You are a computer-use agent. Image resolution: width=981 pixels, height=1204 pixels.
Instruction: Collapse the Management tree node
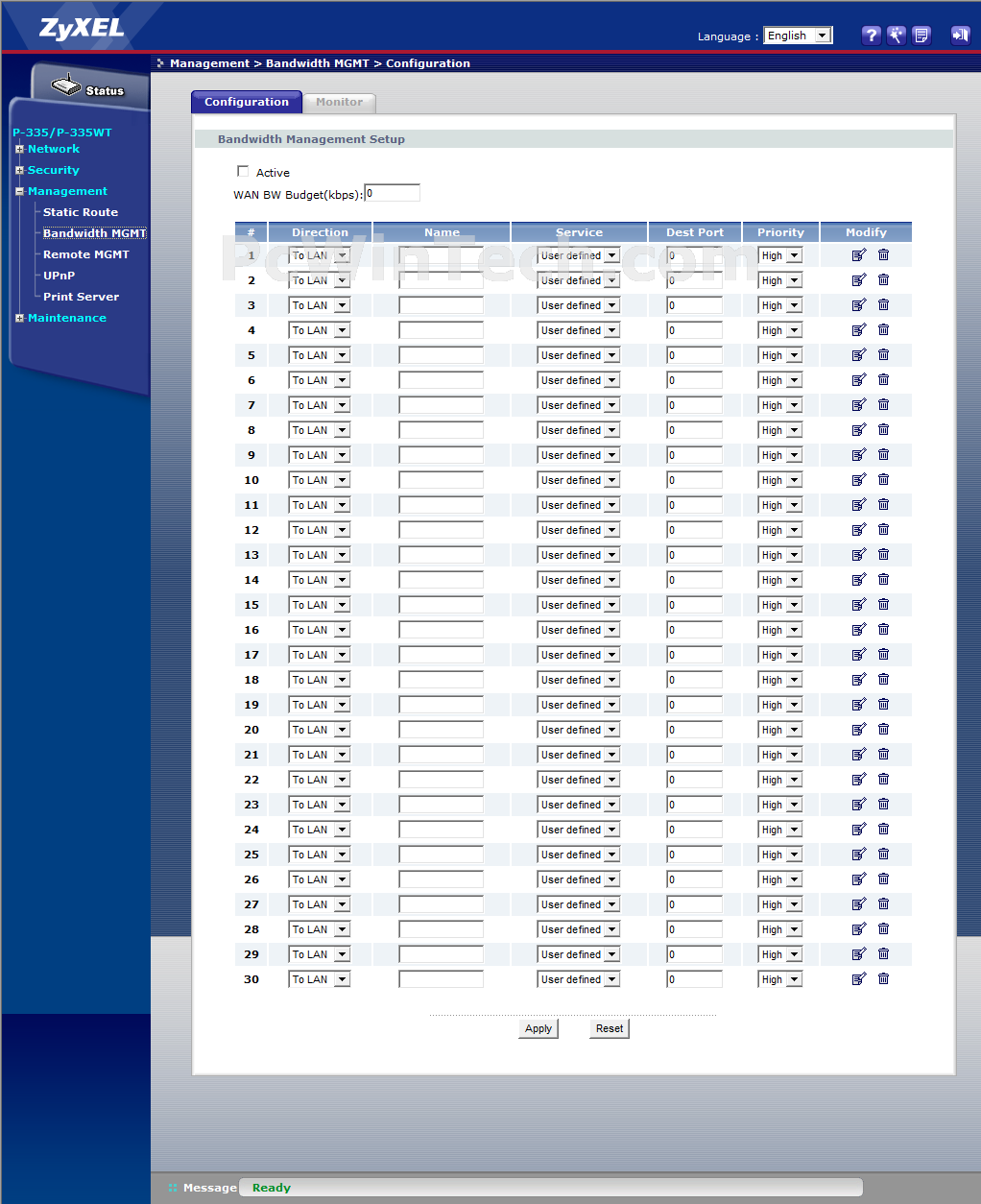point(19,191)
